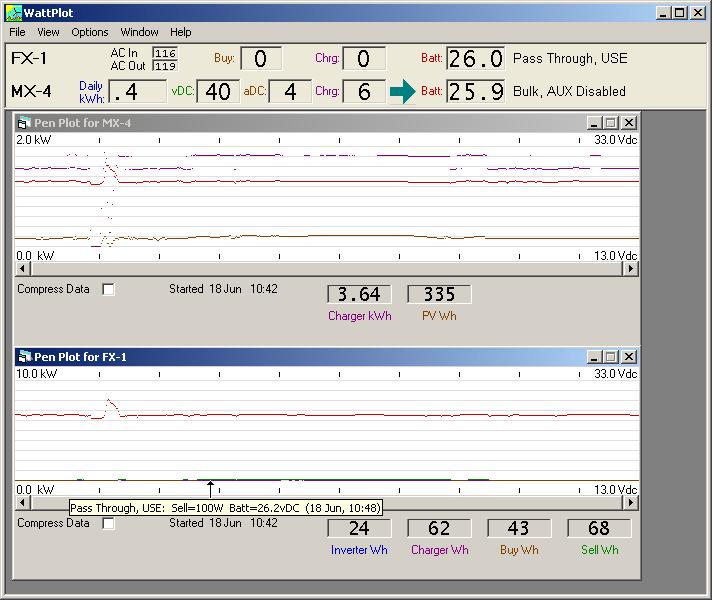Click the WattPlot application icon in title bar
The height and width of the screenshot is (600, 712).
point(13,13)
